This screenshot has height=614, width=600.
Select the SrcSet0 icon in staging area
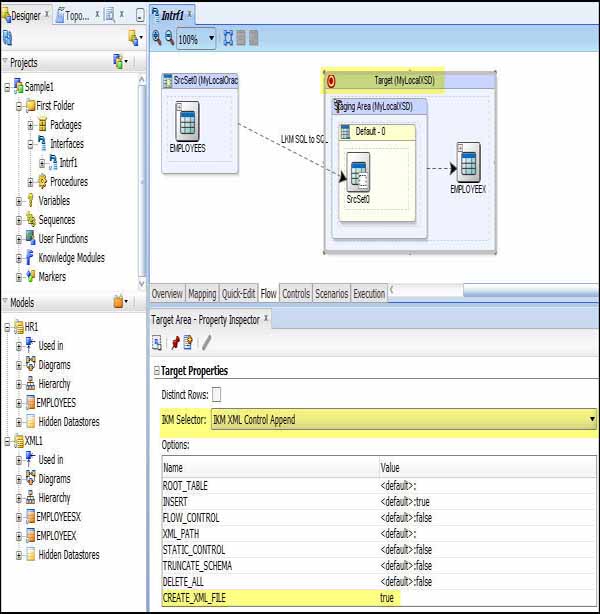[358, 172]
